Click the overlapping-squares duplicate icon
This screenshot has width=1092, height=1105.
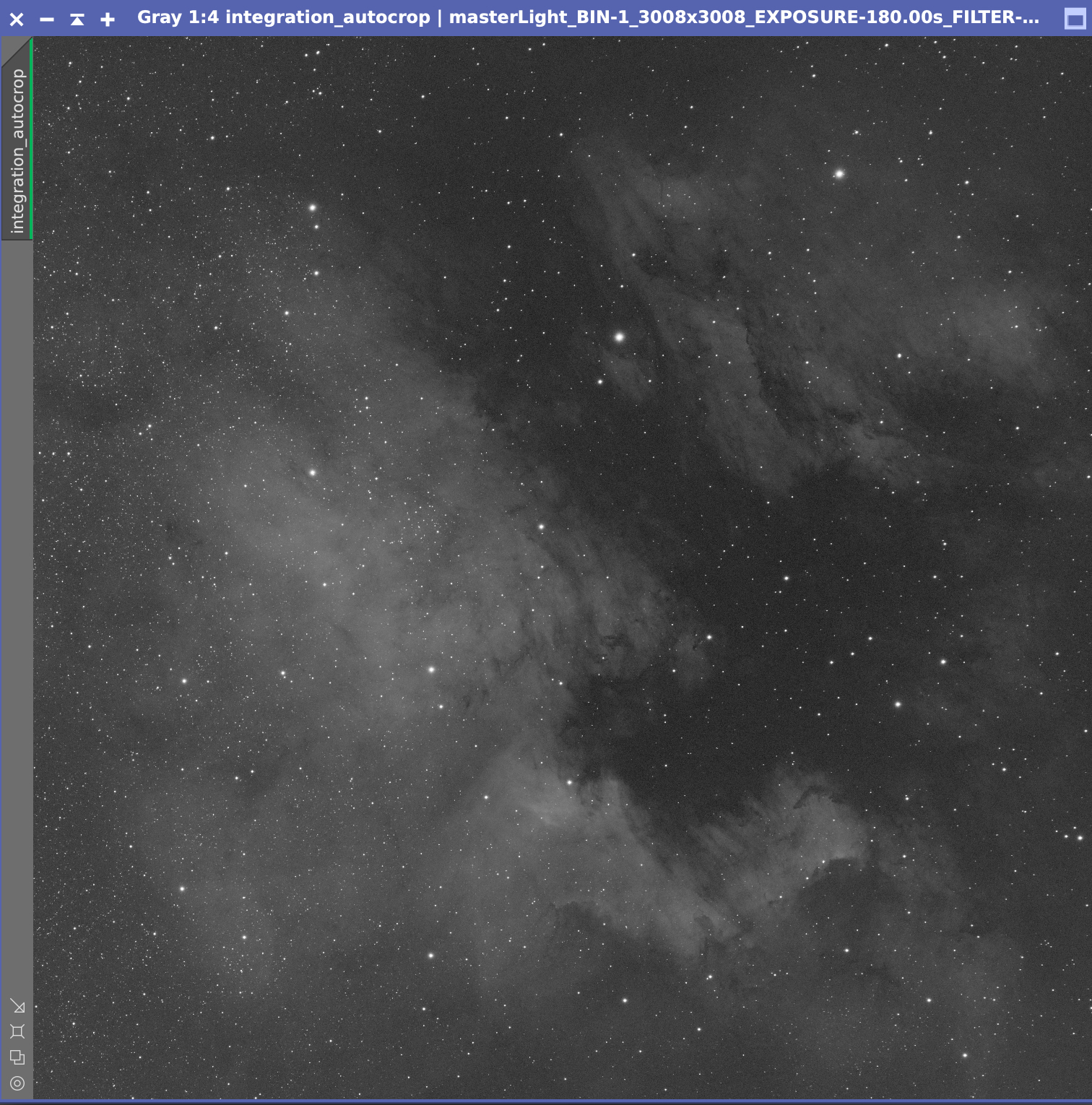(17, 1057)
